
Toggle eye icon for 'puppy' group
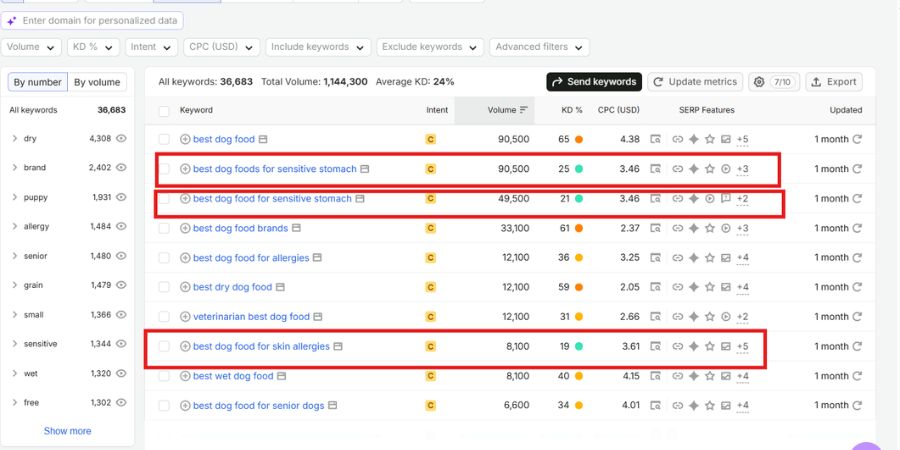[121, 197]
